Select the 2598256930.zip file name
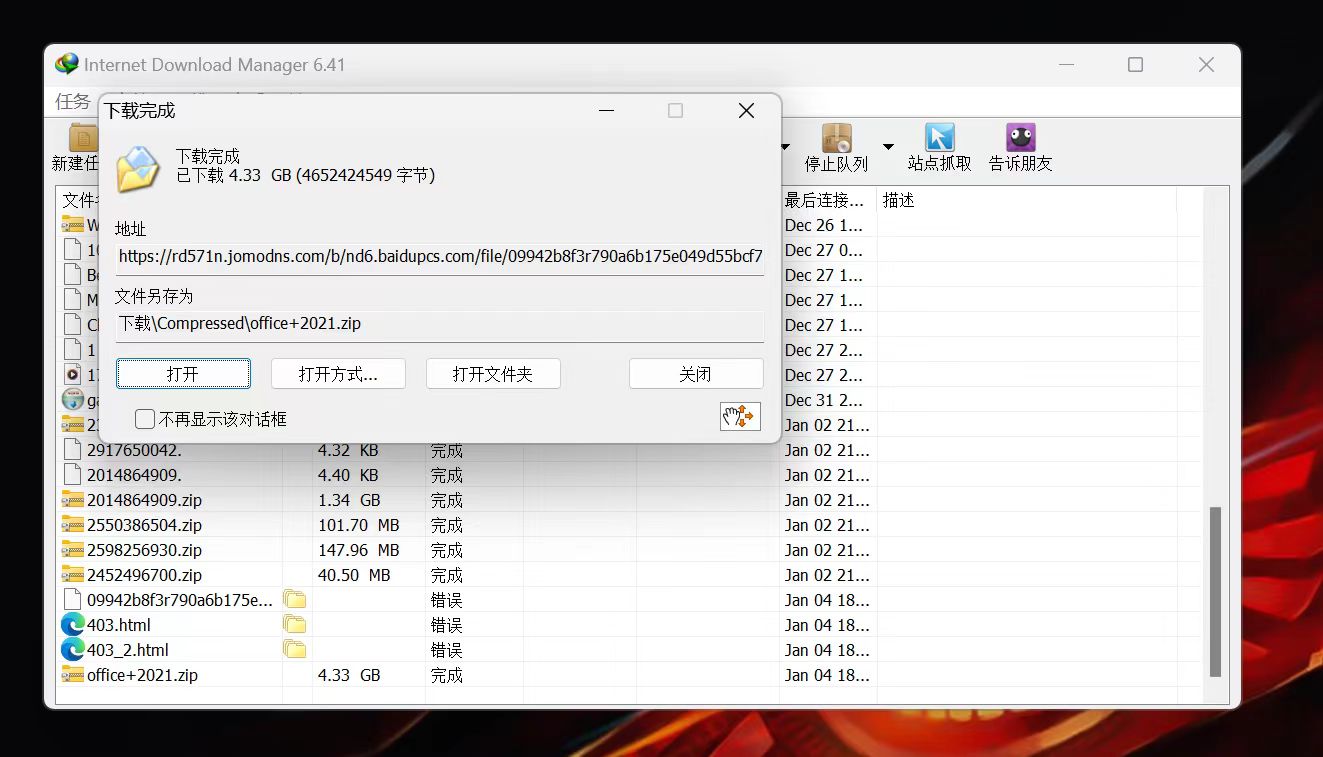Screen dimensions: 1323x757 [144, 550]
